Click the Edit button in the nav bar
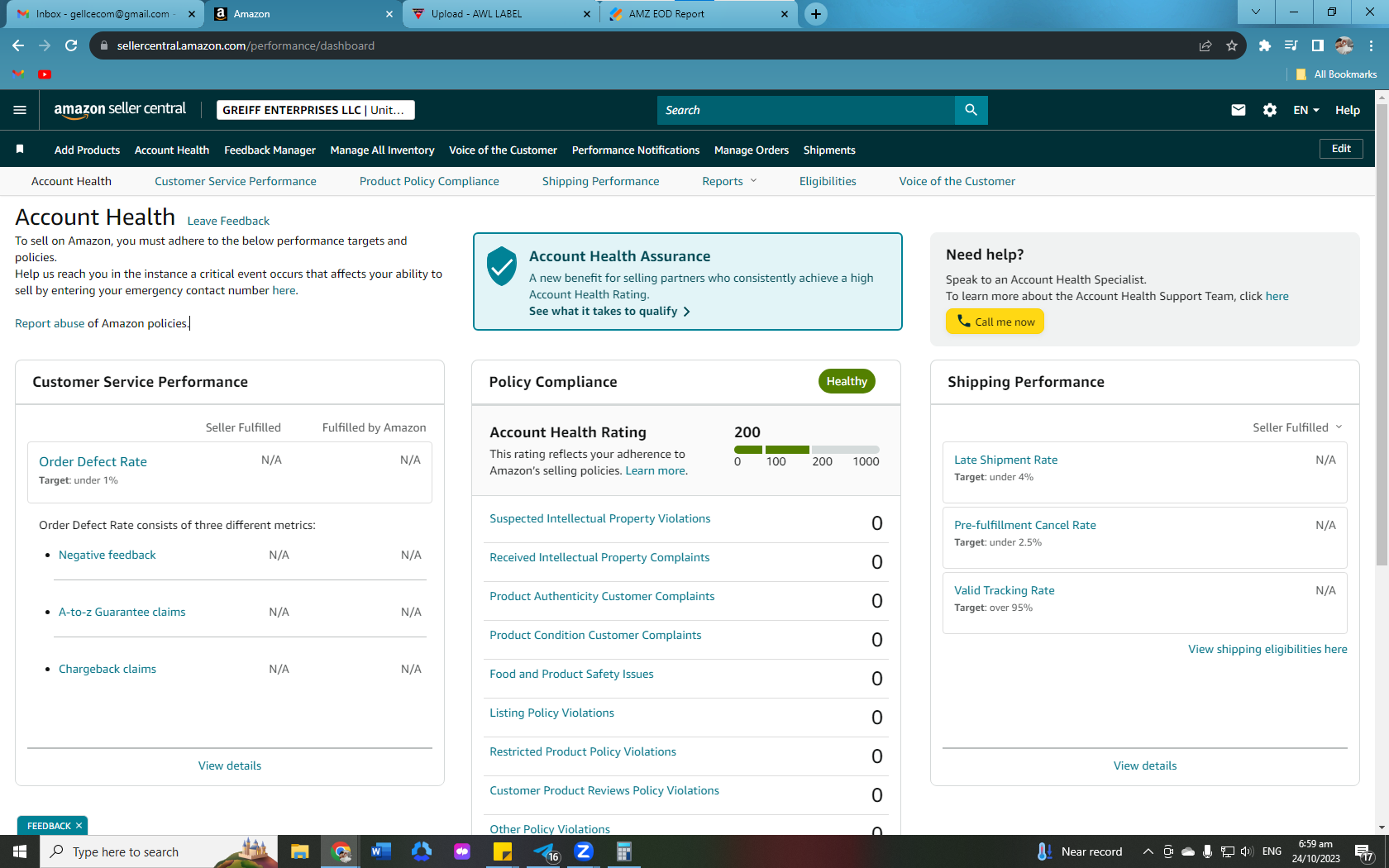Image resolution: width=1389 pixels, height=868 pixels. pyautogui.click(x=1341, y=149)
